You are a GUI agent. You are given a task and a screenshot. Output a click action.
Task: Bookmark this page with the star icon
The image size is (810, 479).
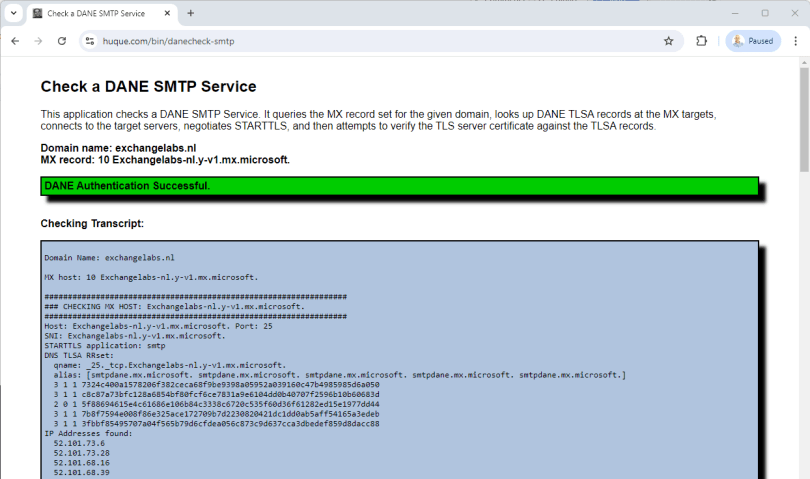(668, 41)
